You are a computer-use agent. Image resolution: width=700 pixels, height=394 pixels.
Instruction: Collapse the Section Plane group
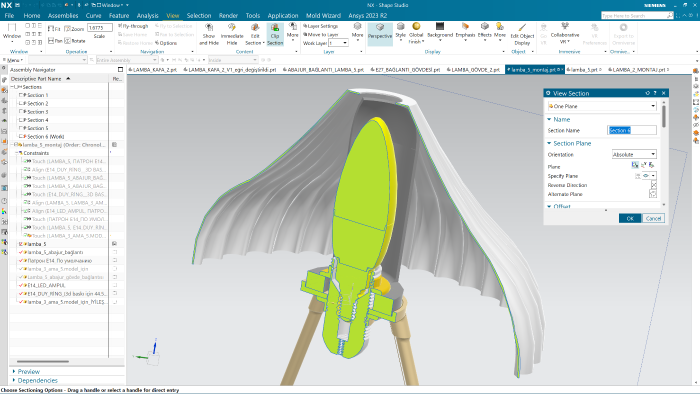[550, 143]
